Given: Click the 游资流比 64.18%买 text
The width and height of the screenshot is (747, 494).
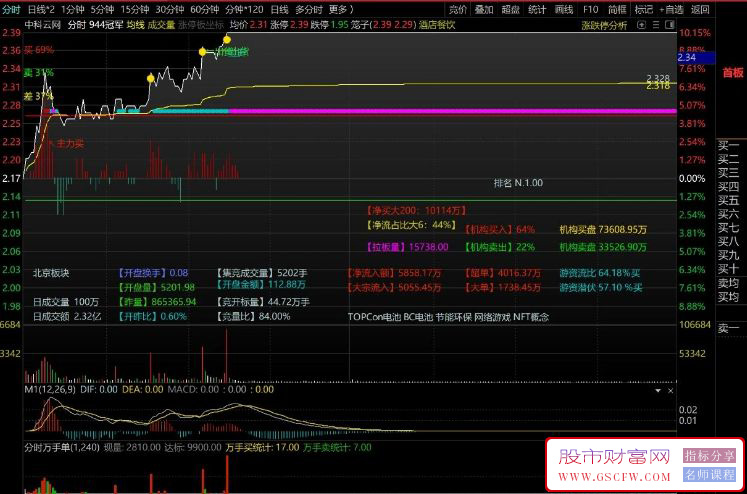Looking at the screenshot, I should (x=600, y=273).
